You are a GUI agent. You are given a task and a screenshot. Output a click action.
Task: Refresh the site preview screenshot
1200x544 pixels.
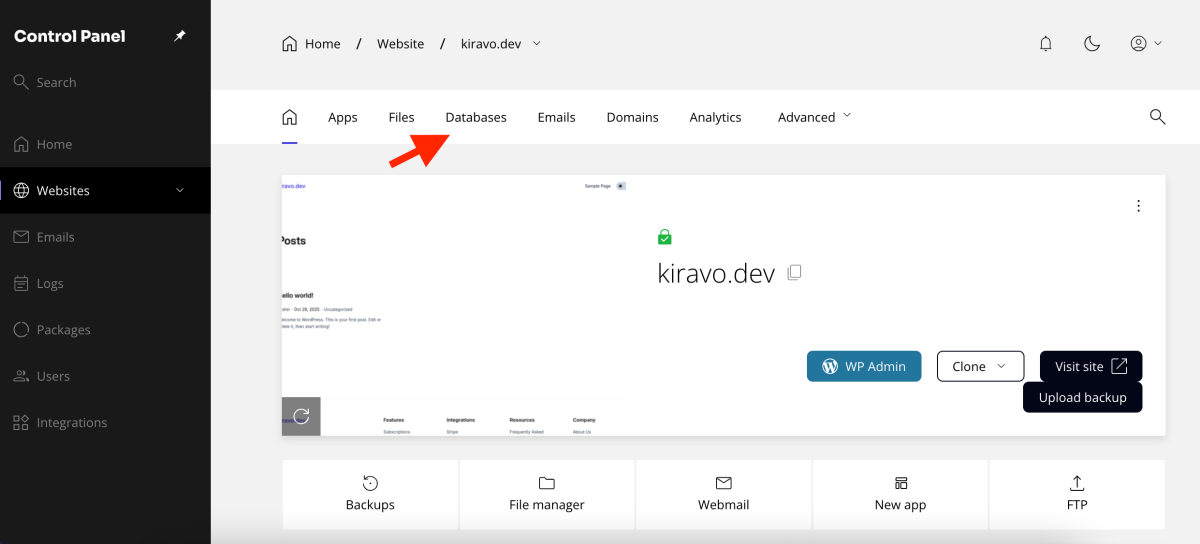point(301,416)
